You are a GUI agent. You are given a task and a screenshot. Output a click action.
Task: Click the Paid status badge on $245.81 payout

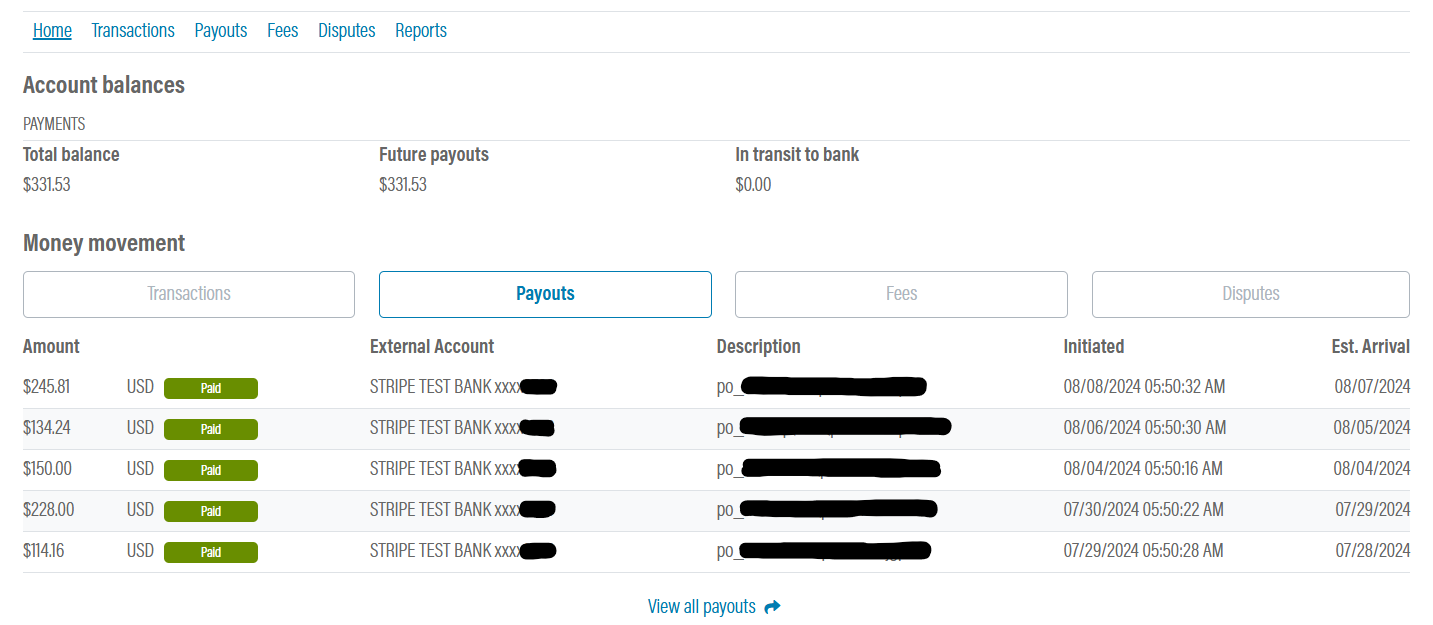[x=210, y=388]
